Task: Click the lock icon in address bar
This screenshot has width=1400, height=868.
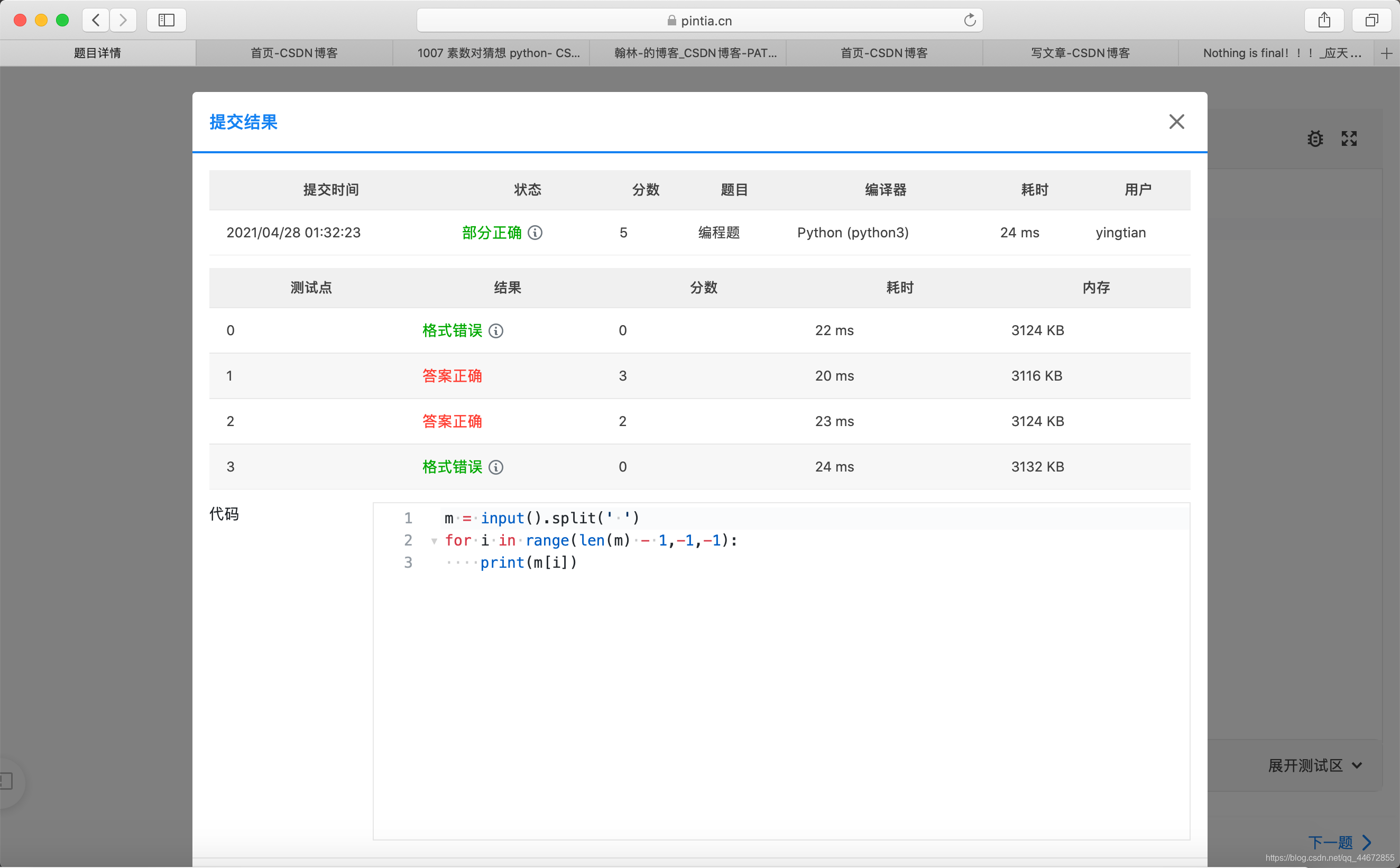Action: tap(671, 21)
